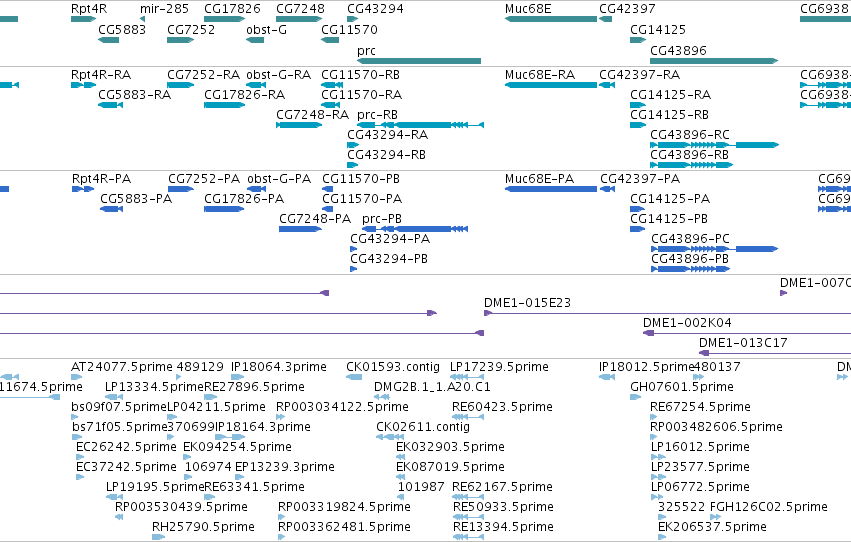The height and width of the screenshot is (542, 851).
Task: Select the RP003034122.5prime EST label
Action: pyautogui.click(x=342, y=407)
